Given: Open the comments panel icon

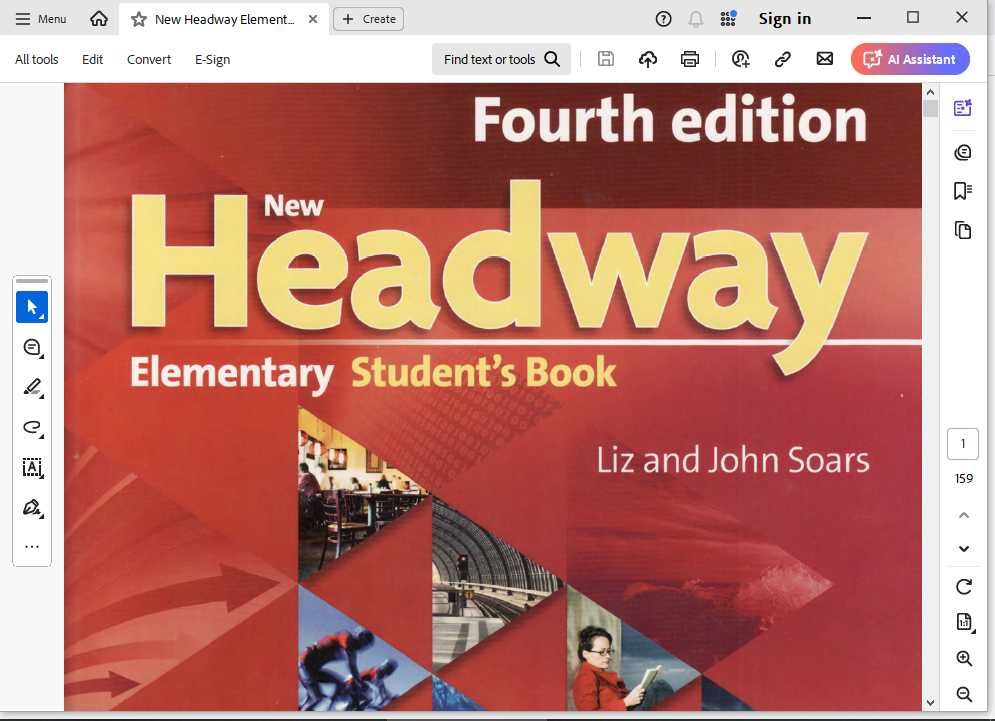Looking at the screenshot, I should (x=963, y=152).
